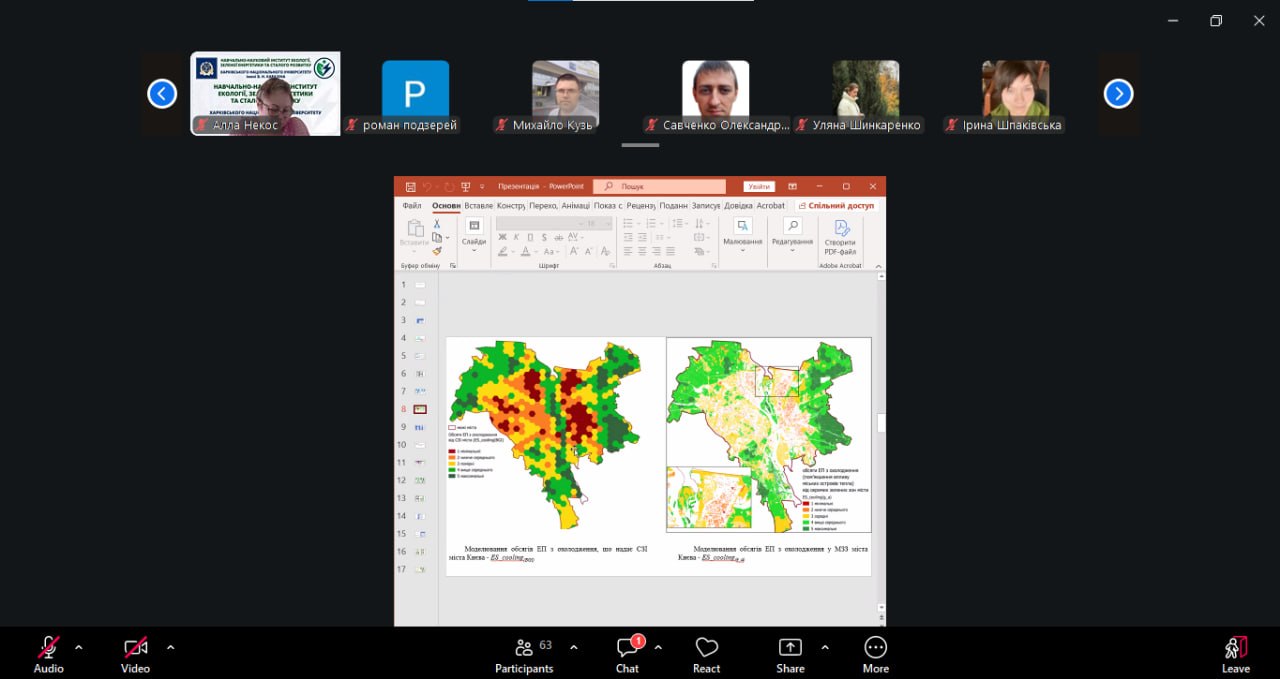Click the Пошук search field
This screenshot has height=679, width=1280.
point(659,187)
